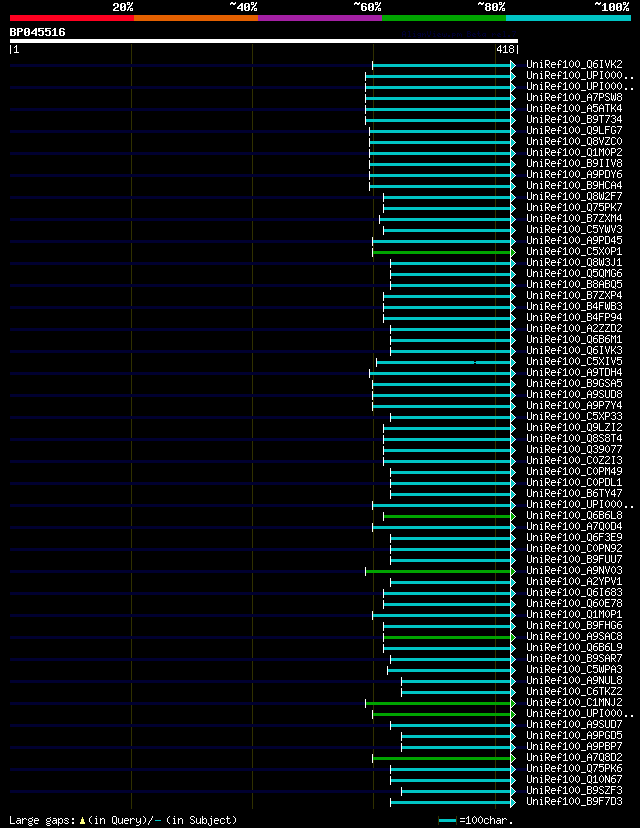Image resolution: width=640 pixels, height=828 pixels.
Task: Open the UniRef100_B6TY47 hit label
Action: tap(575, 494)
